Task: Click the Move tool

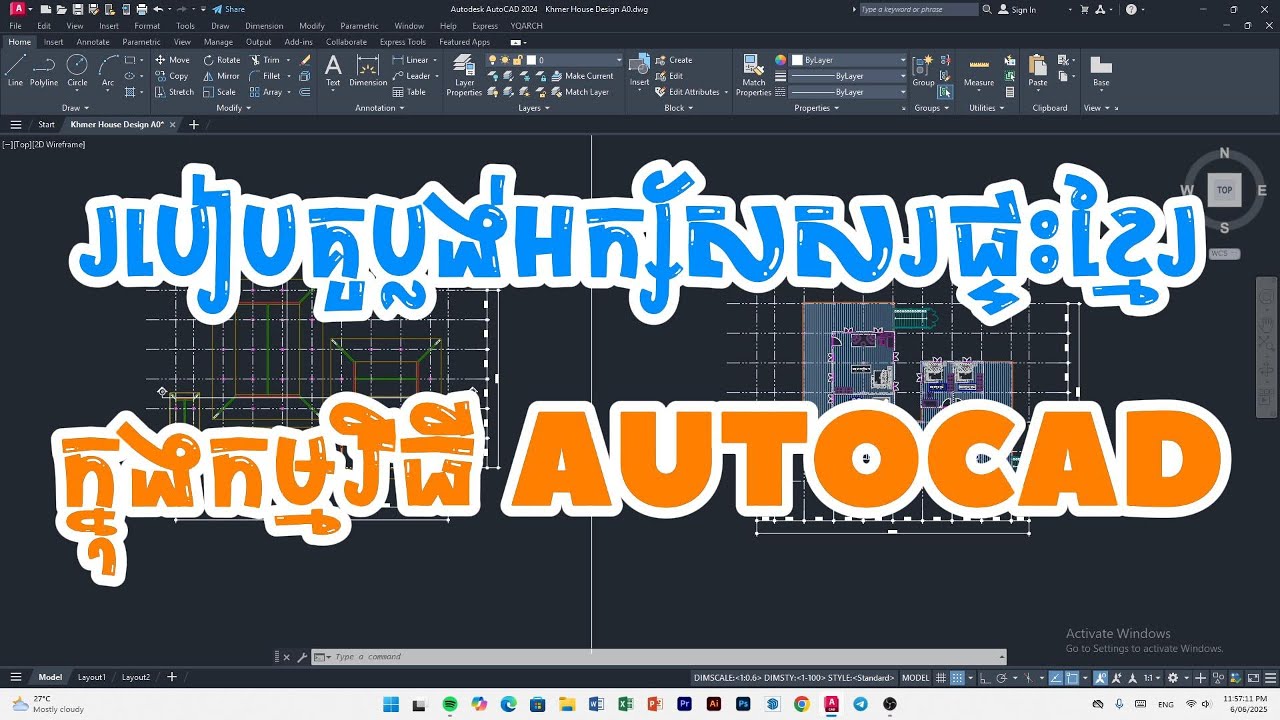Action: tap(172, 60)
